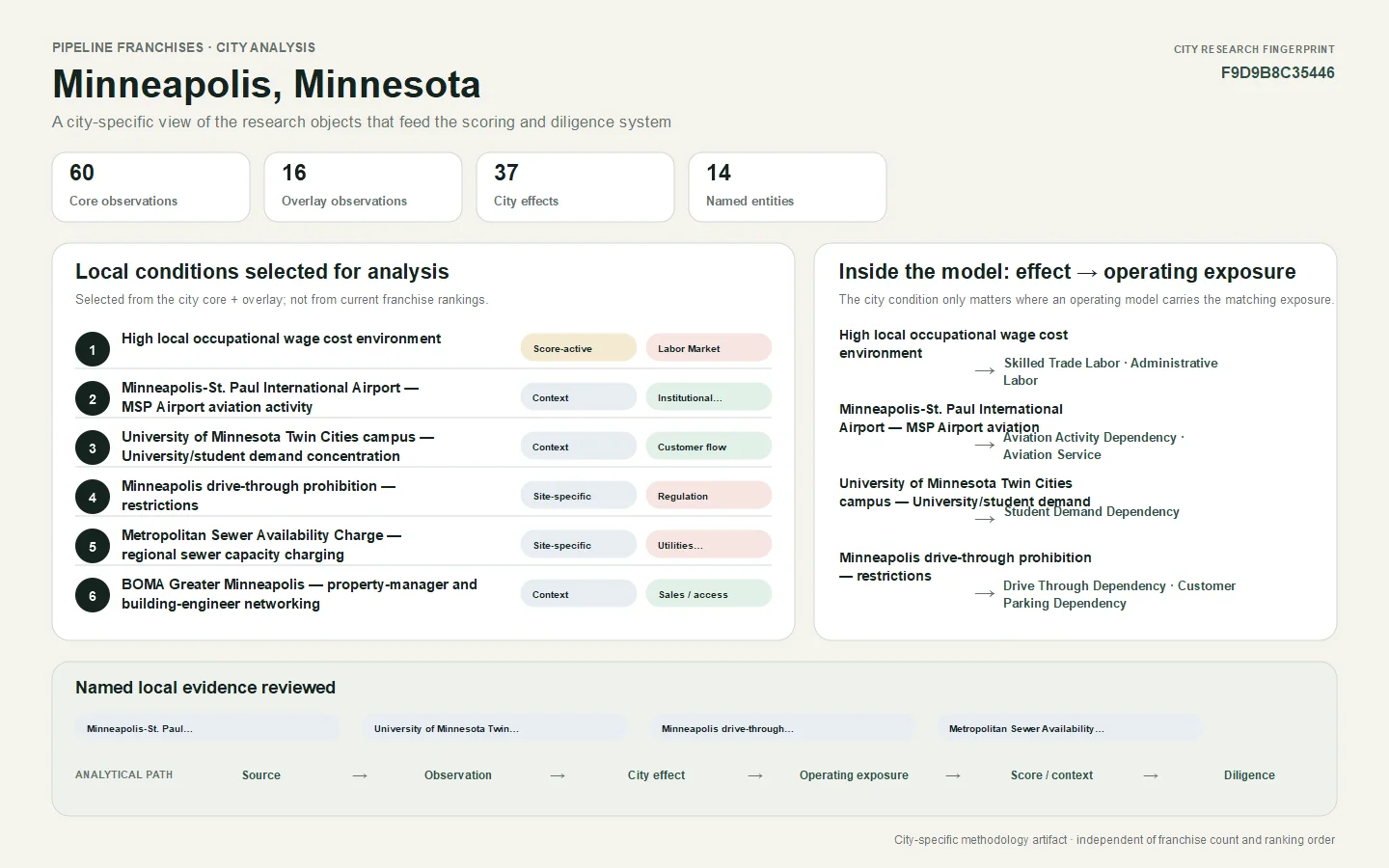Click University of Minnesota Twin… evidence chip
Viewport: 1389px width, 868px height.
coord(495,728)
